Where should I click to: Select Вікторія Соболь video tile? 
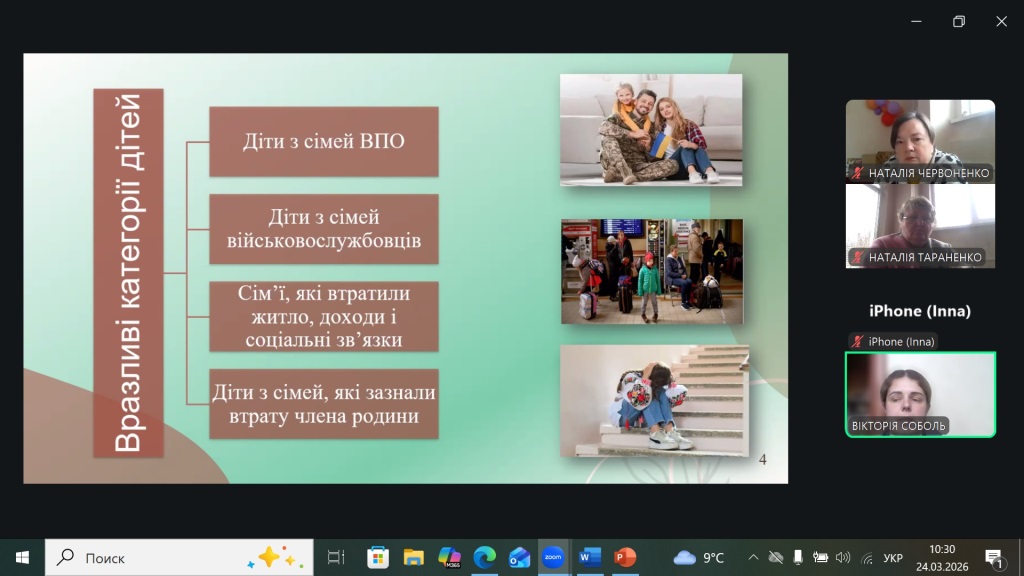pos(920,394)
